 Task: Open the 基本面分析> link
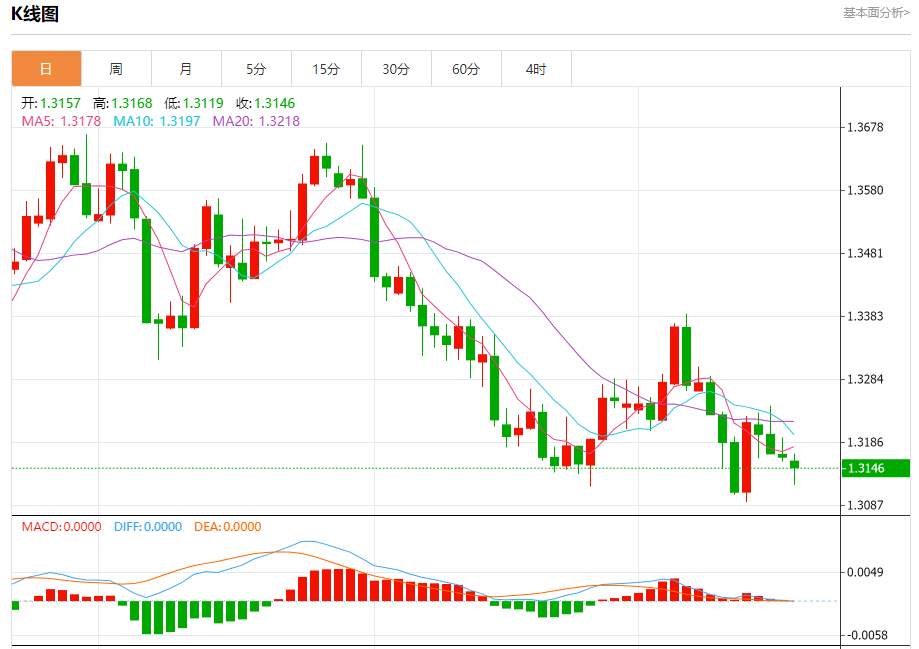[x=876, y=13]
